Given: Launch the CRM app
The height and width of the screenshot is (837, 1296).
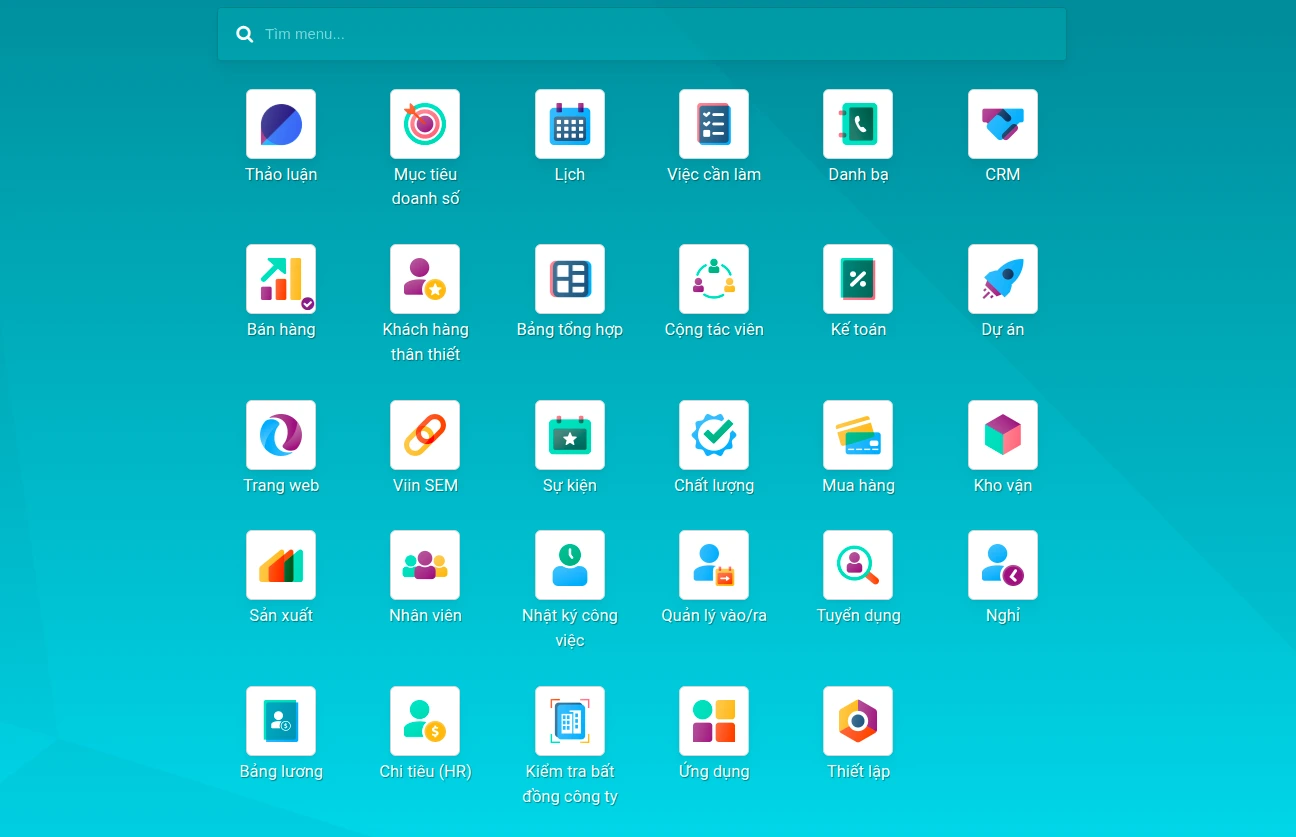Looking at the screenshot, I should (x=1002, y=125).
